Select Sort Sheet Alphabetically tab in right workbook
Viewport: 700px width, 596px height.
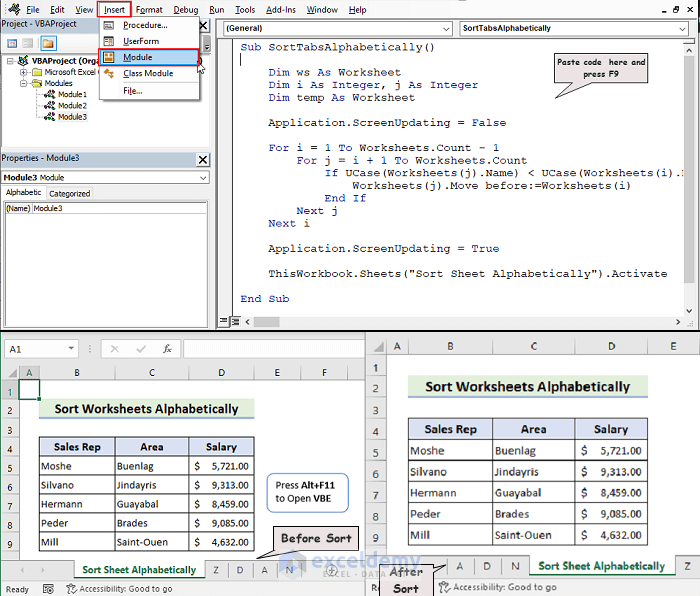click(601, 566)
